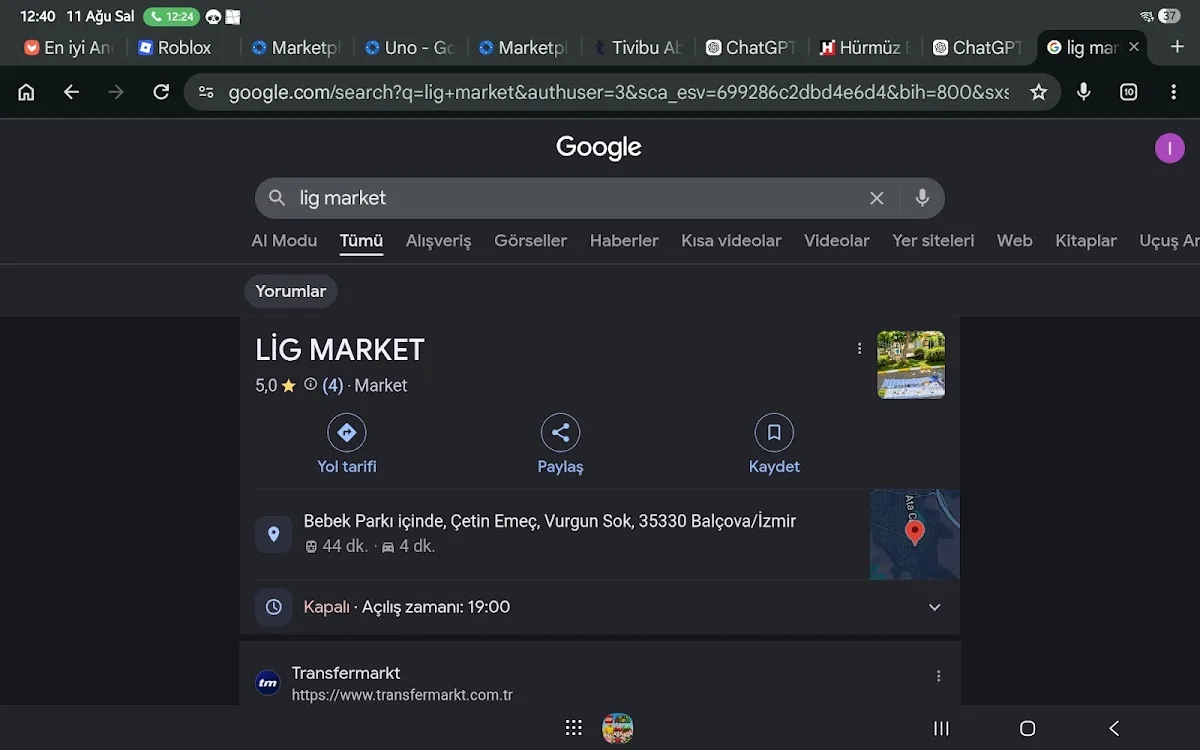Open Chrome three-dot menu

click(x=1173, y=92)
